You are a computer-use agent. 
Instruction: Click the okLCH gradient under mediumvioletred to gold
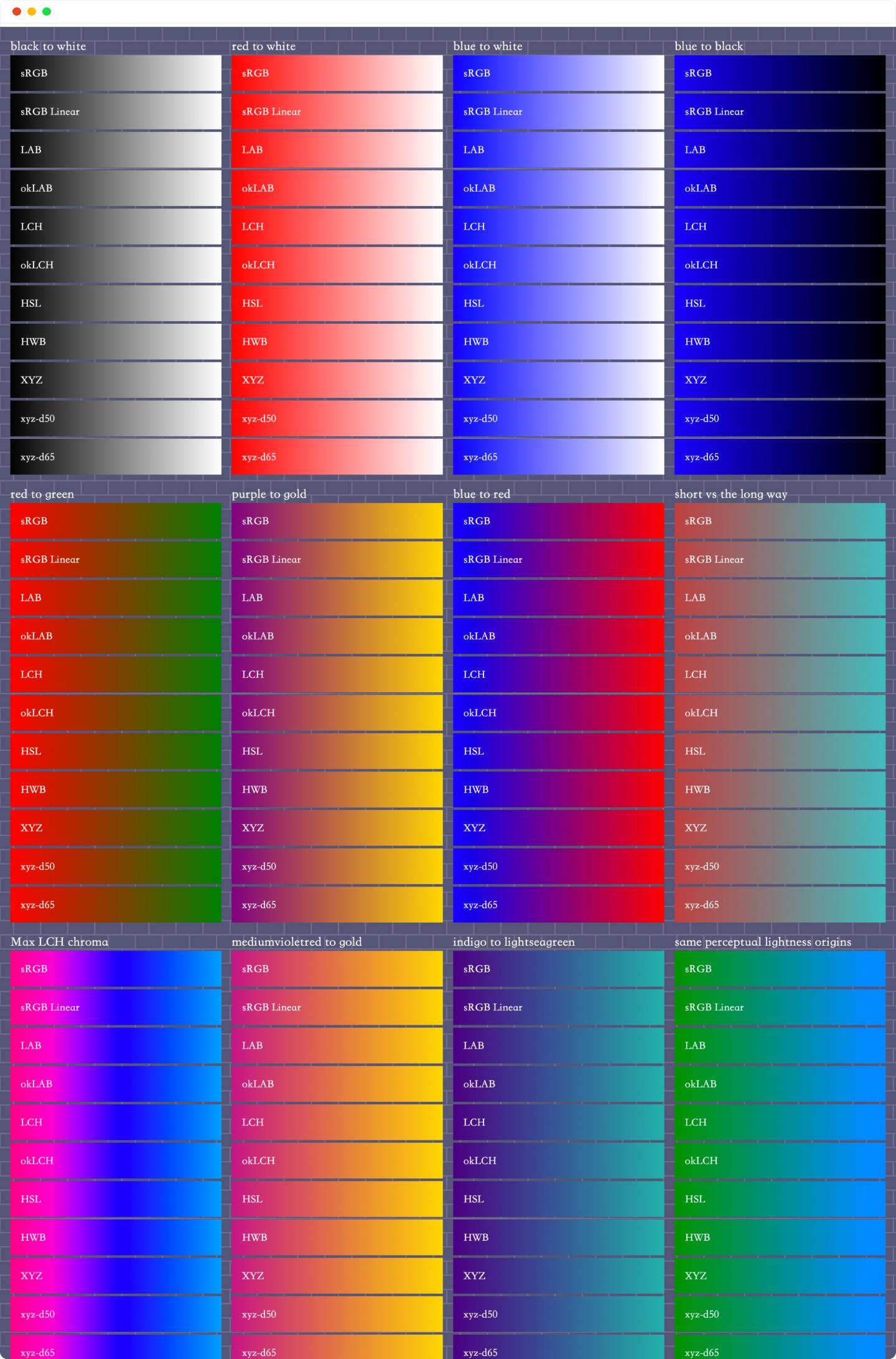pyautogui.click(x=337, y=1160)
